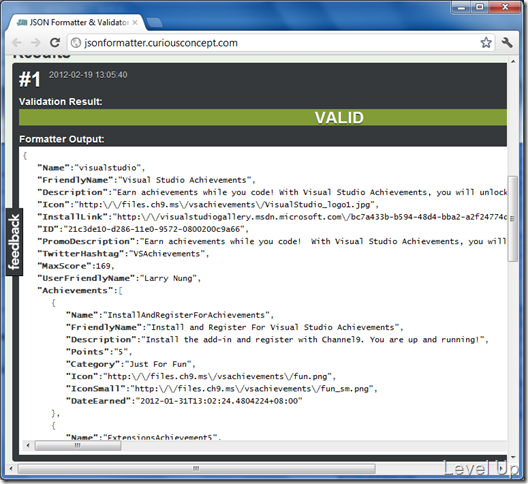Click the "Validation Result:" label
This screenshot has height=484, width=528.
tap(61, 102)
